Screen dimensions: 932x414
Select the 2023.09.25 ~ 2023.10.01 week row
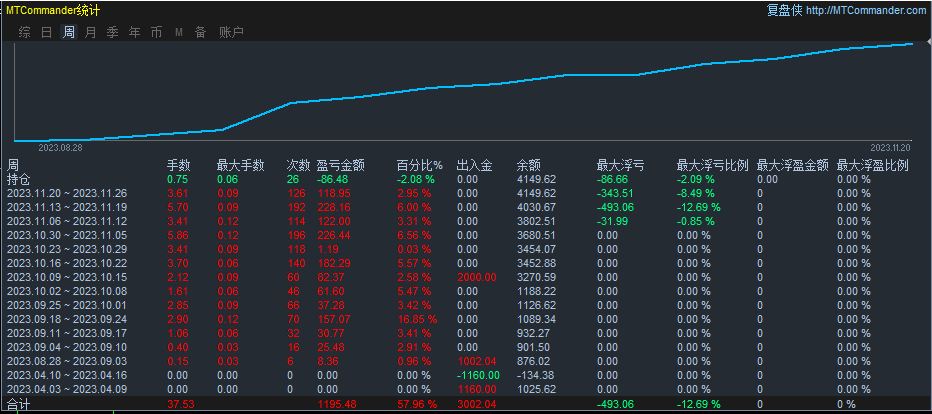[466, 305]
